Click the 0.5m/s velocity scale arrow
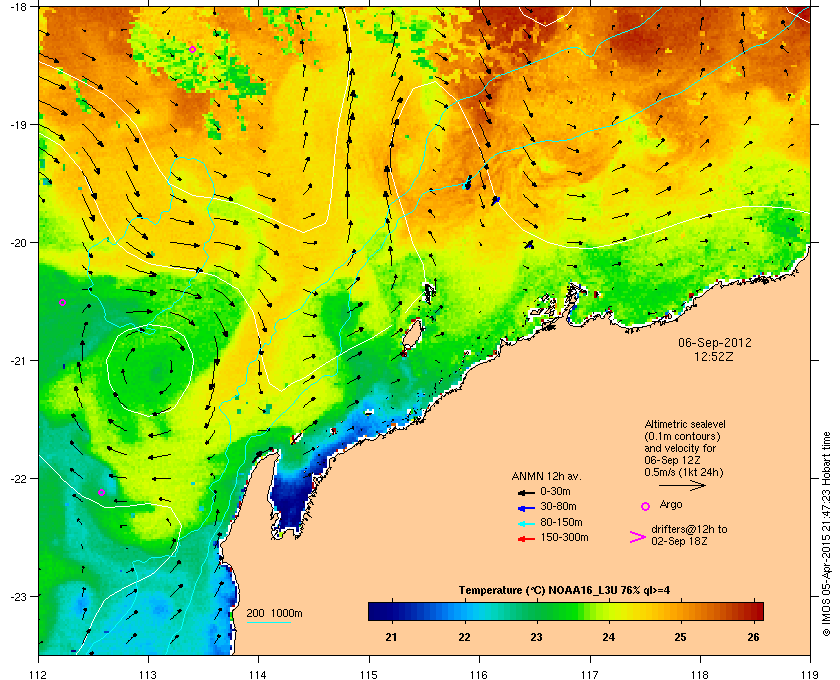The image size is (840, 680). tap(682, 485)
